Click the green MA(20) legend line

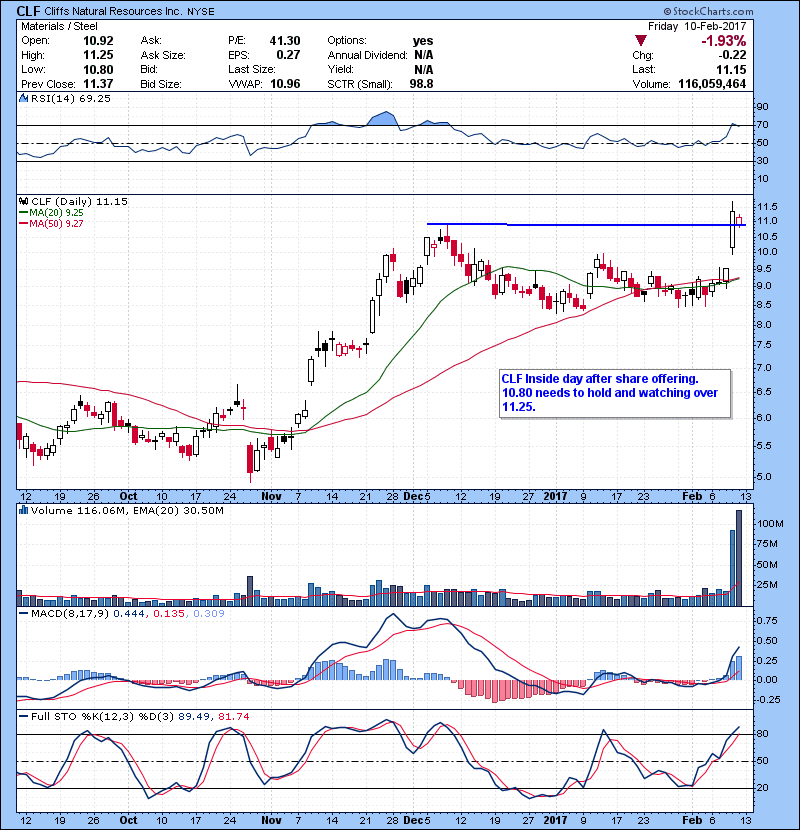point(23,212)
